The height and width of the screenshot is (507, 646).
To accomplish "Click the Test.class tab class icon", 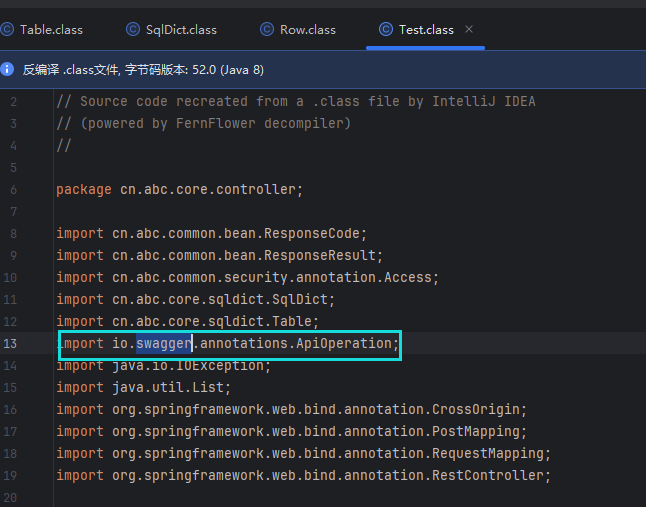I will pos(386,30).
